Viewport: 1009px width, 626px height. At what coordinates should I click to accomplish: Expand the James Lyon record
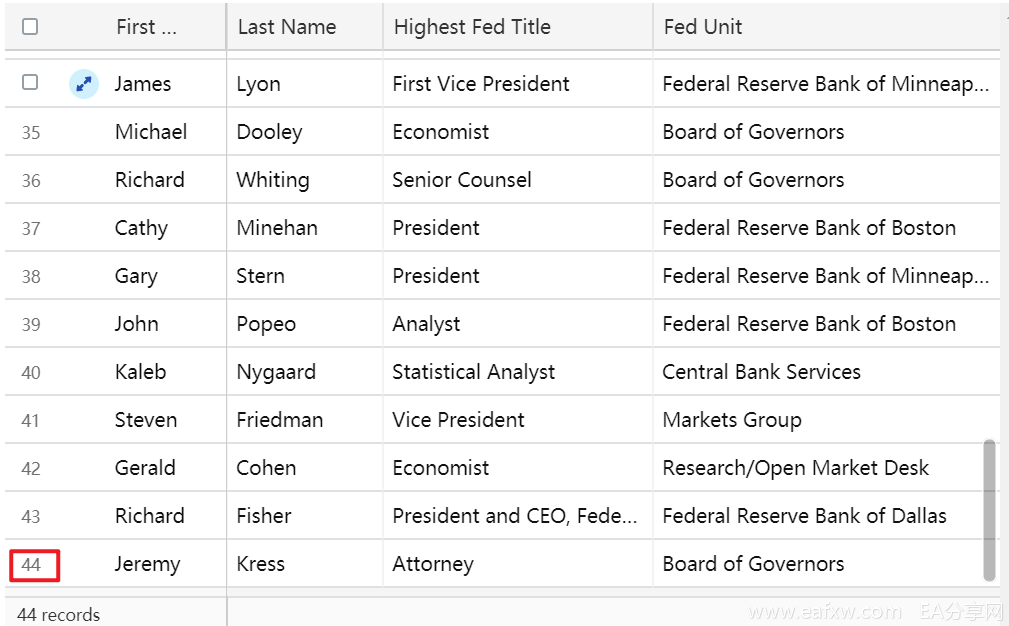pos(84,84)
